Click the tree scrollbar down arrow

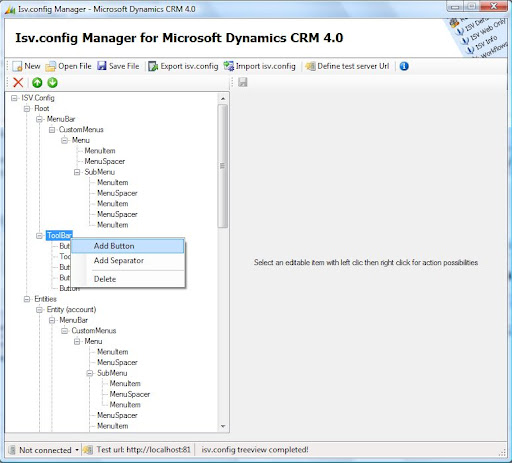pos(223,426)
